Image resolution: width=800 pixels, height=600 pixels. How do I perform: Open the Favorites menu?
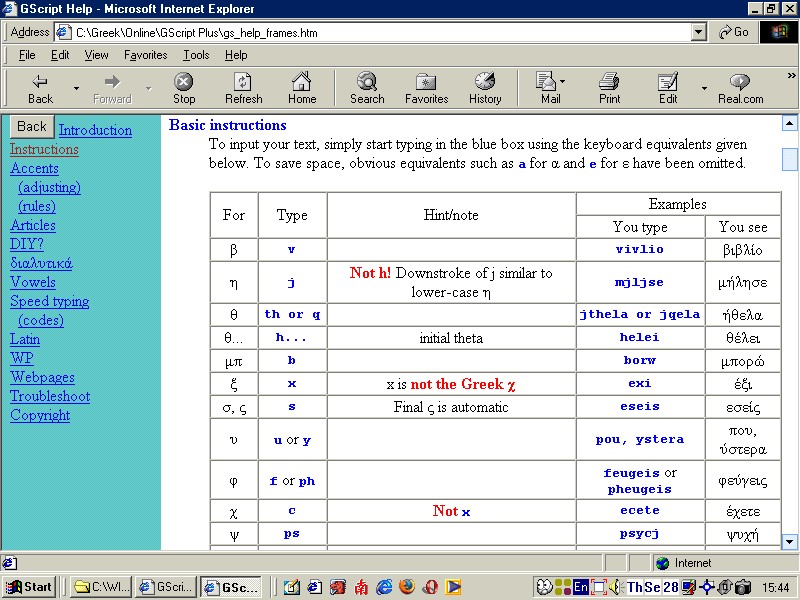tap(145, 55)
